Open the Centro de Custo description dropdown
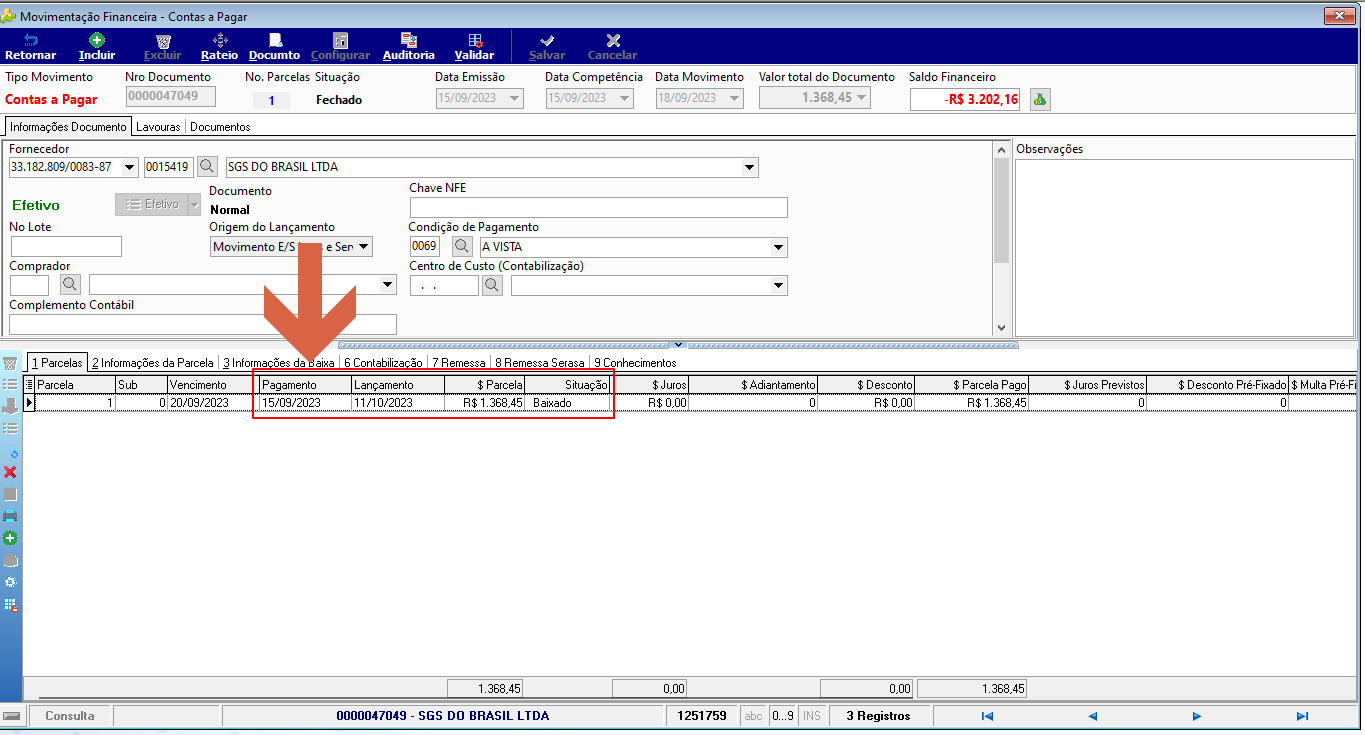The image size is (1365, 735). pyautogui.click(x=779, y=286)
